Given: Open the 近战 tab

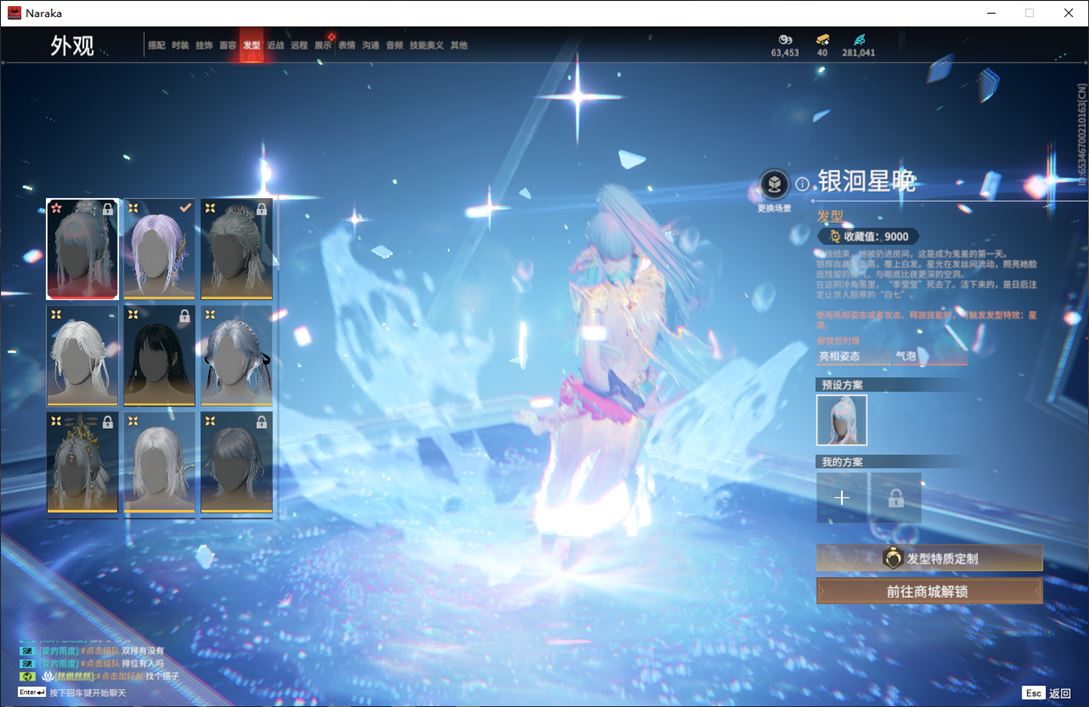Looking at the screenshot, I should [x=275, y=45].
